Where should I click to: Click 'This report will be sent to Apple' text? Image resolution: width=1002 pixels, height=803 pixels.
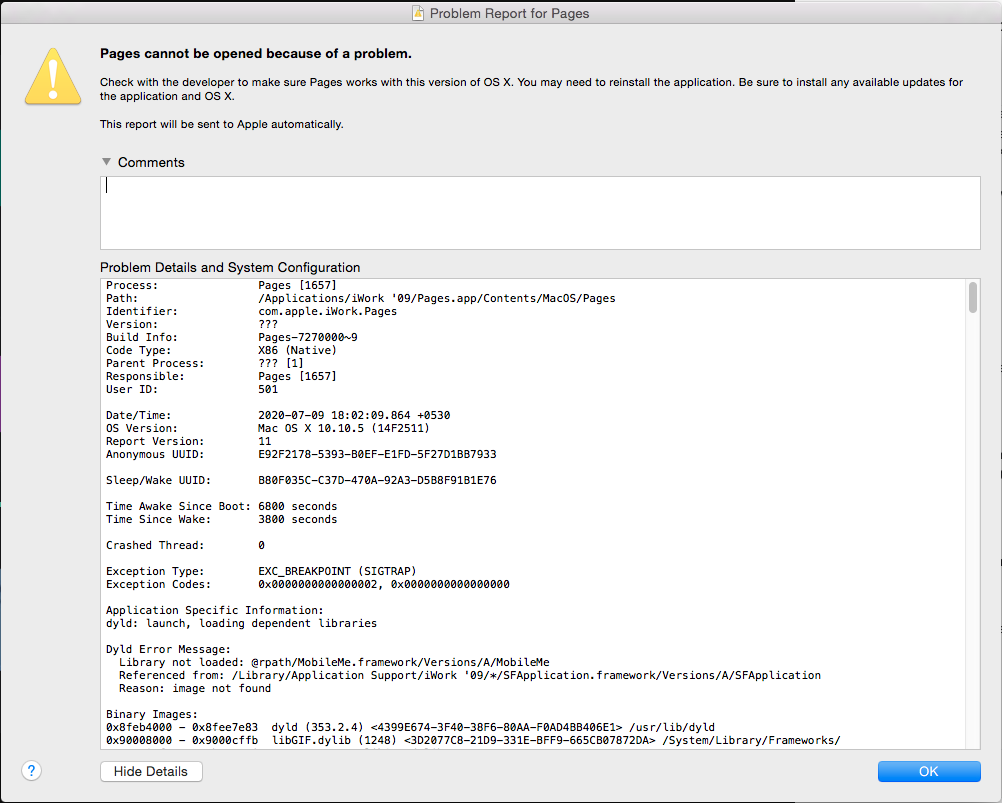pyautogui.click(x=222, y=124)
